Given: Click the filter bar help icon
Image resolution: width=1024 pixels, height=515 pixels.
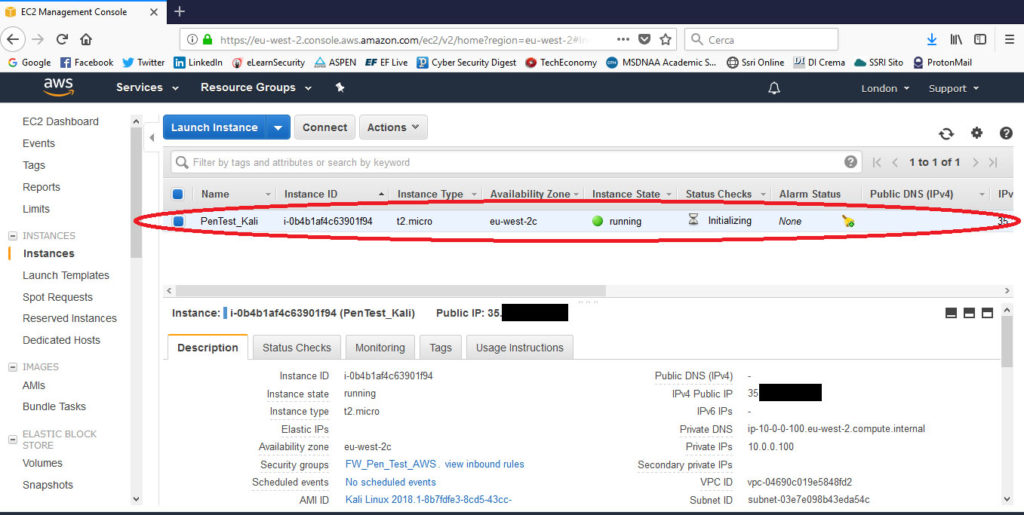Looking at the screenshot, I should (850, 162).
